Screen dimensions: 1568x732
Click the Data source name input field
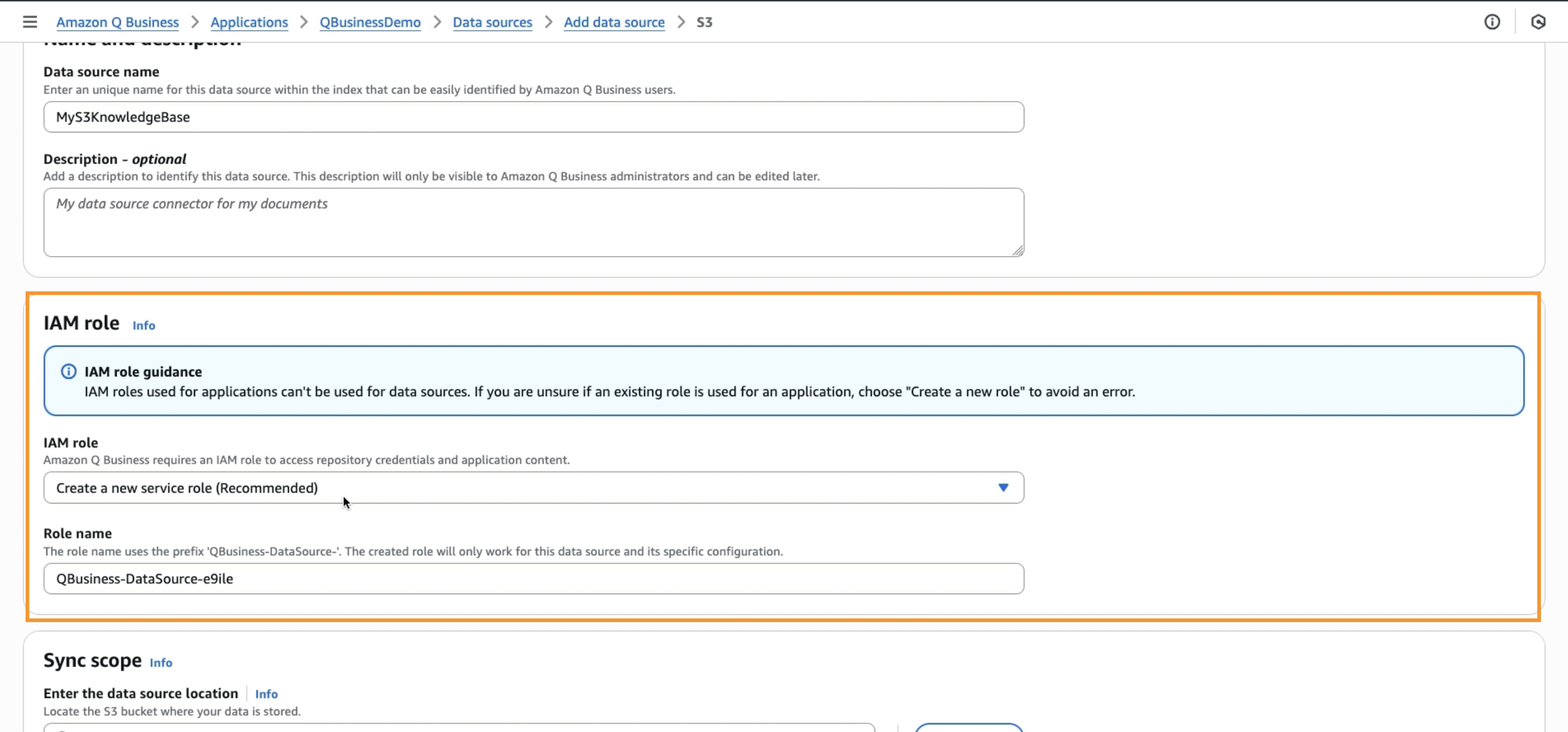click(x=533, y=117)
